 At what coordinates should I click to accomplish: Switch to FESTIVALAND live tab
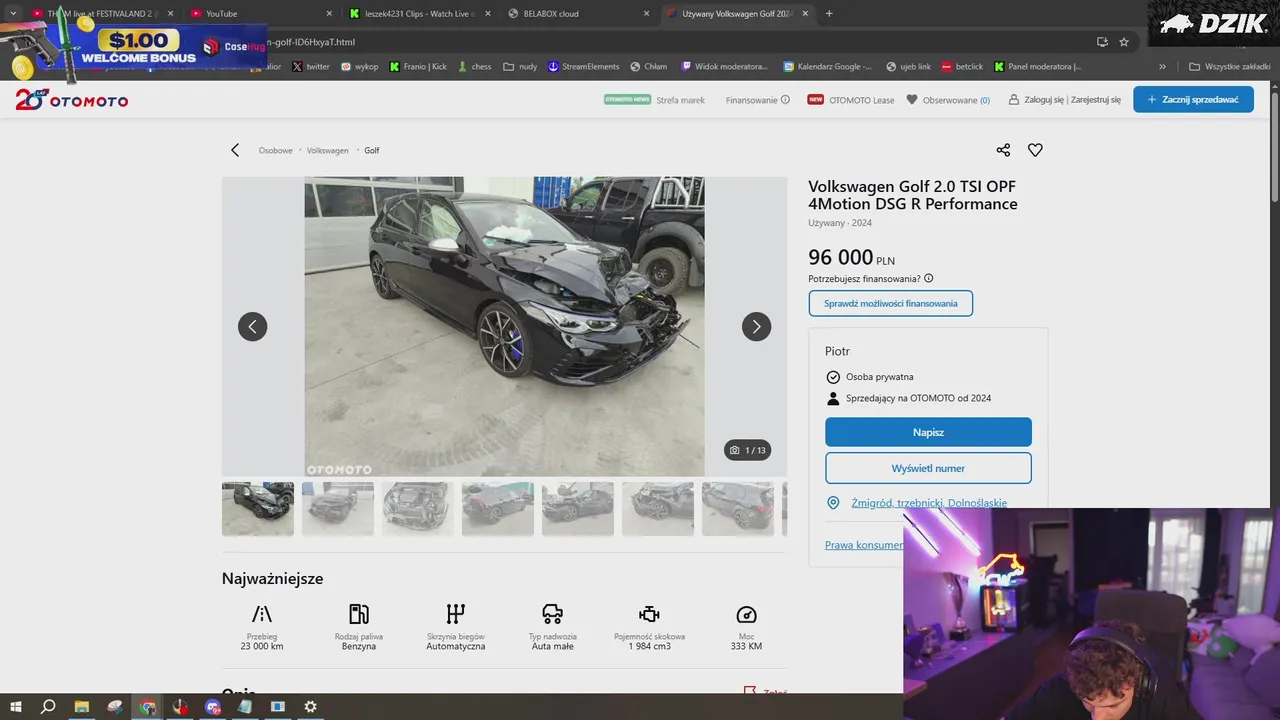[x=101, y=14]
